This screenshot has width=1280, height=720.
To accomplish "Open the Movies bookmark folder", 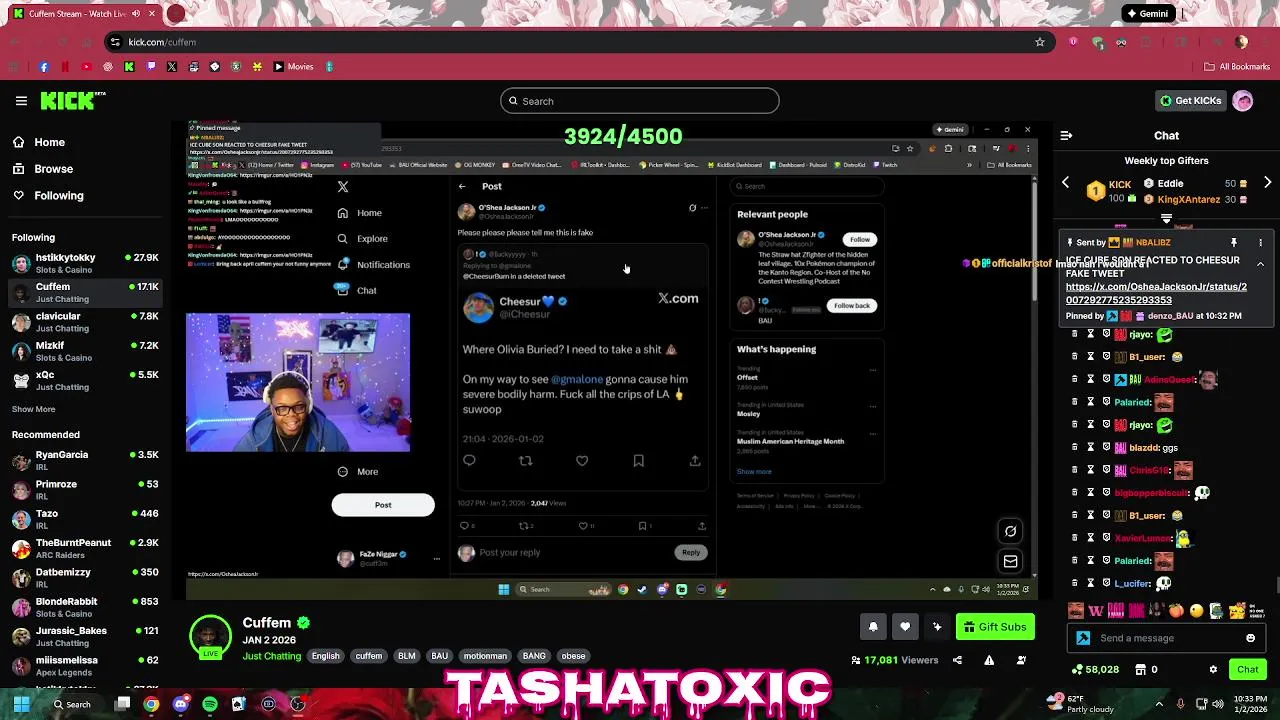I will (x=294, y=67).
